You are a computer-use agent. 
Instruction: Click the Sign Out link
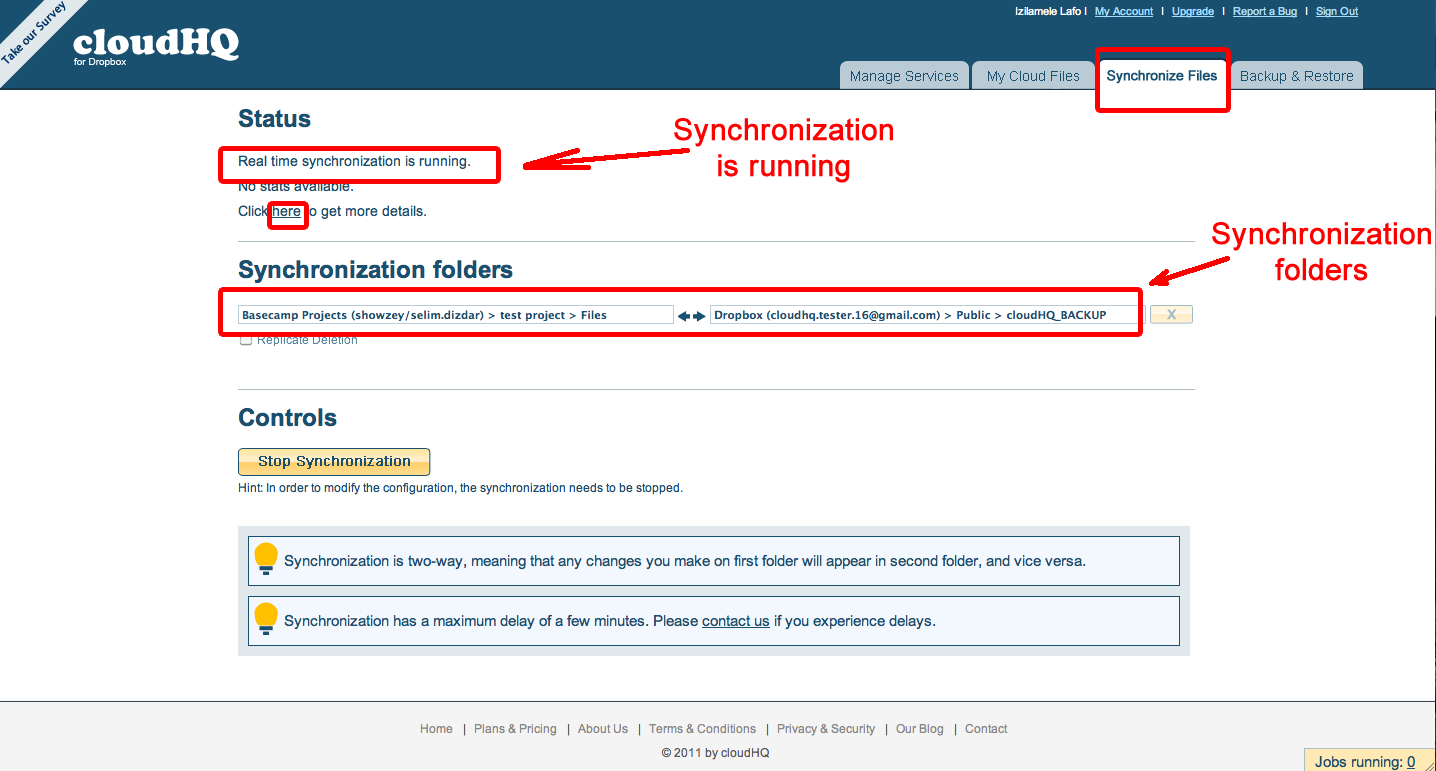[1337, 12]
